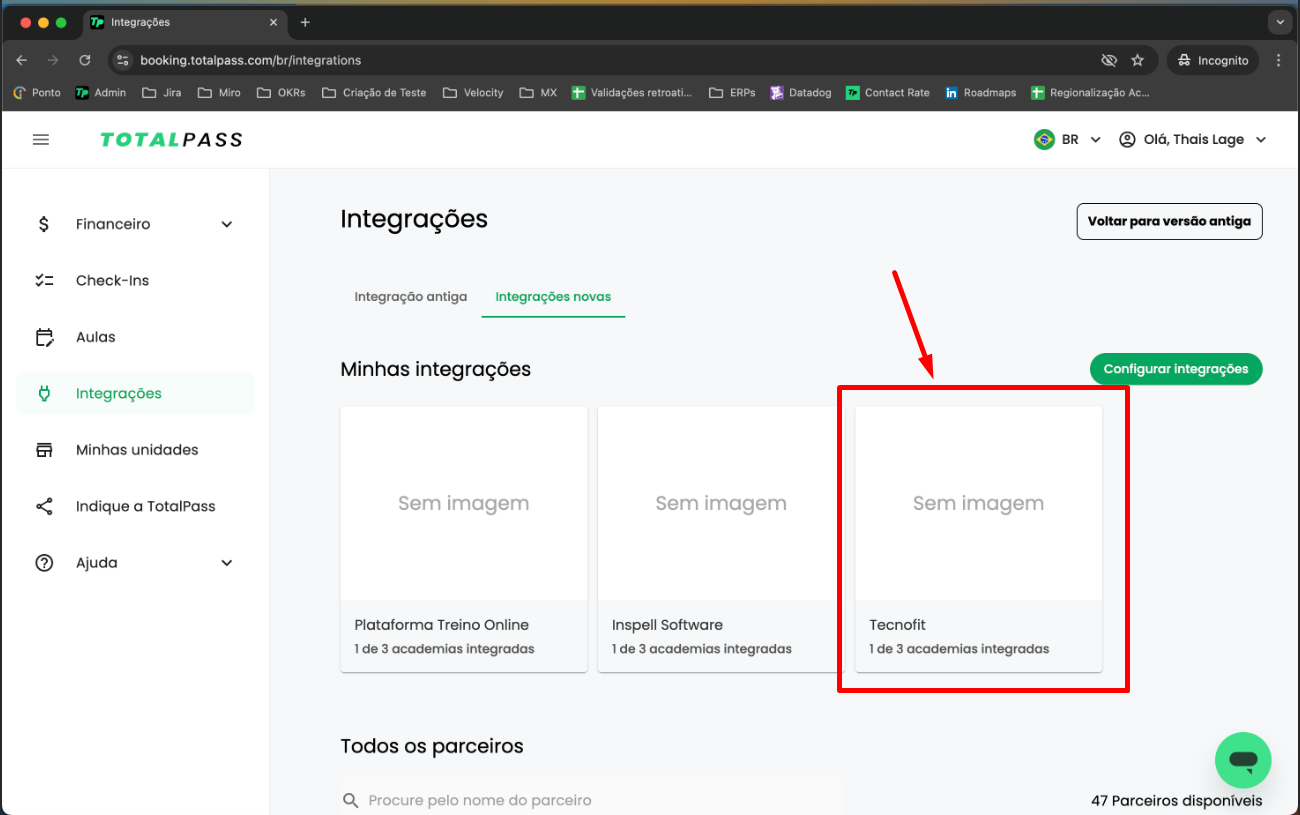Open the Olá, Thais Lage user dropdown
The image size is (1300, 815).
coord(1193,140)
